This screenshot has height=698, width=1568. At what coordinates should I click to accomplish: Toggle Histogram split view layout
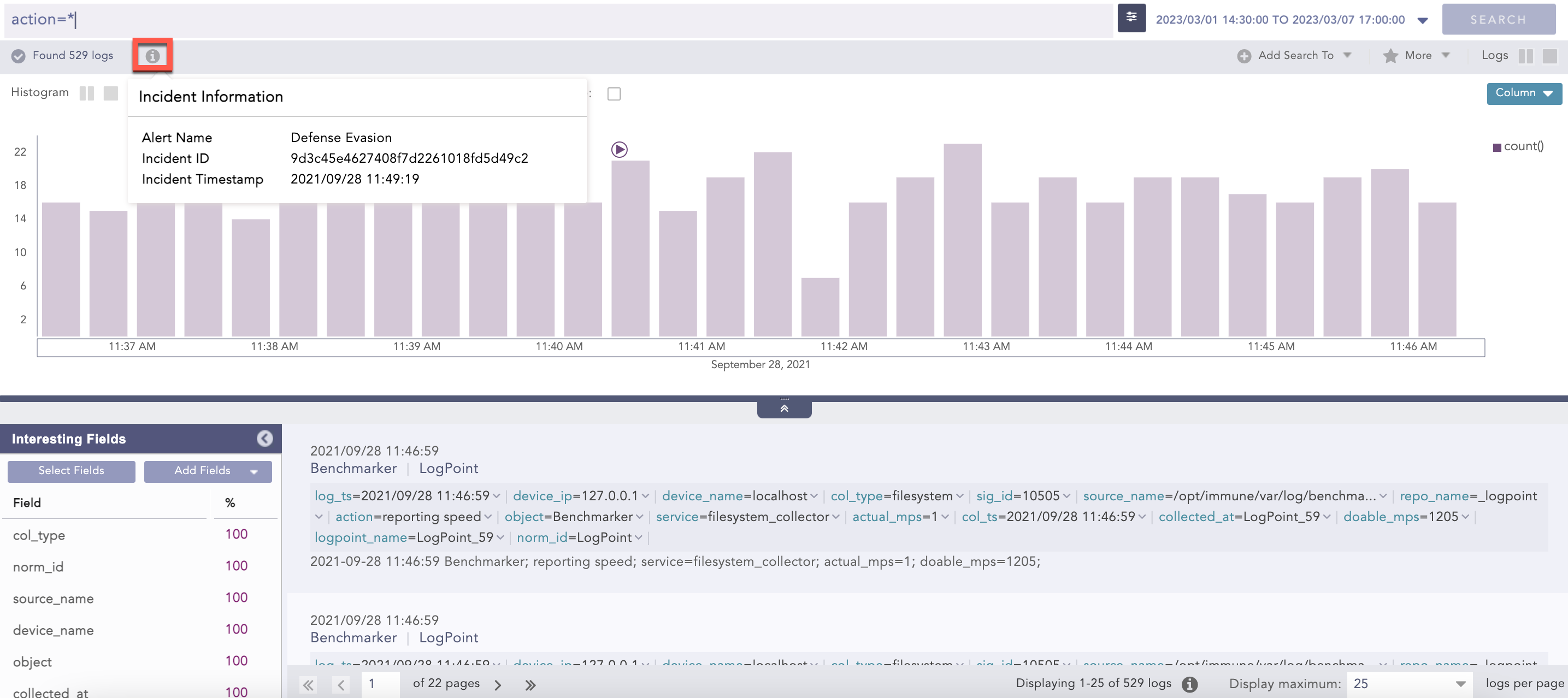pos(87,93)
